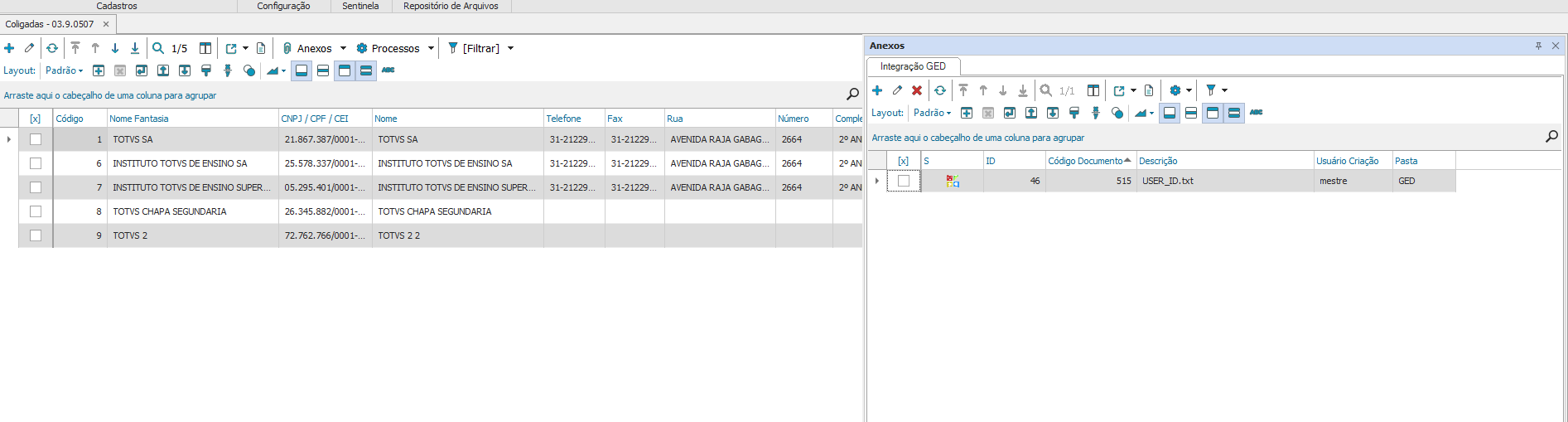Toggle select-all [x] header in Anexos grid
This screenshot has width=1568, height=422.
[x=904, y=161]
